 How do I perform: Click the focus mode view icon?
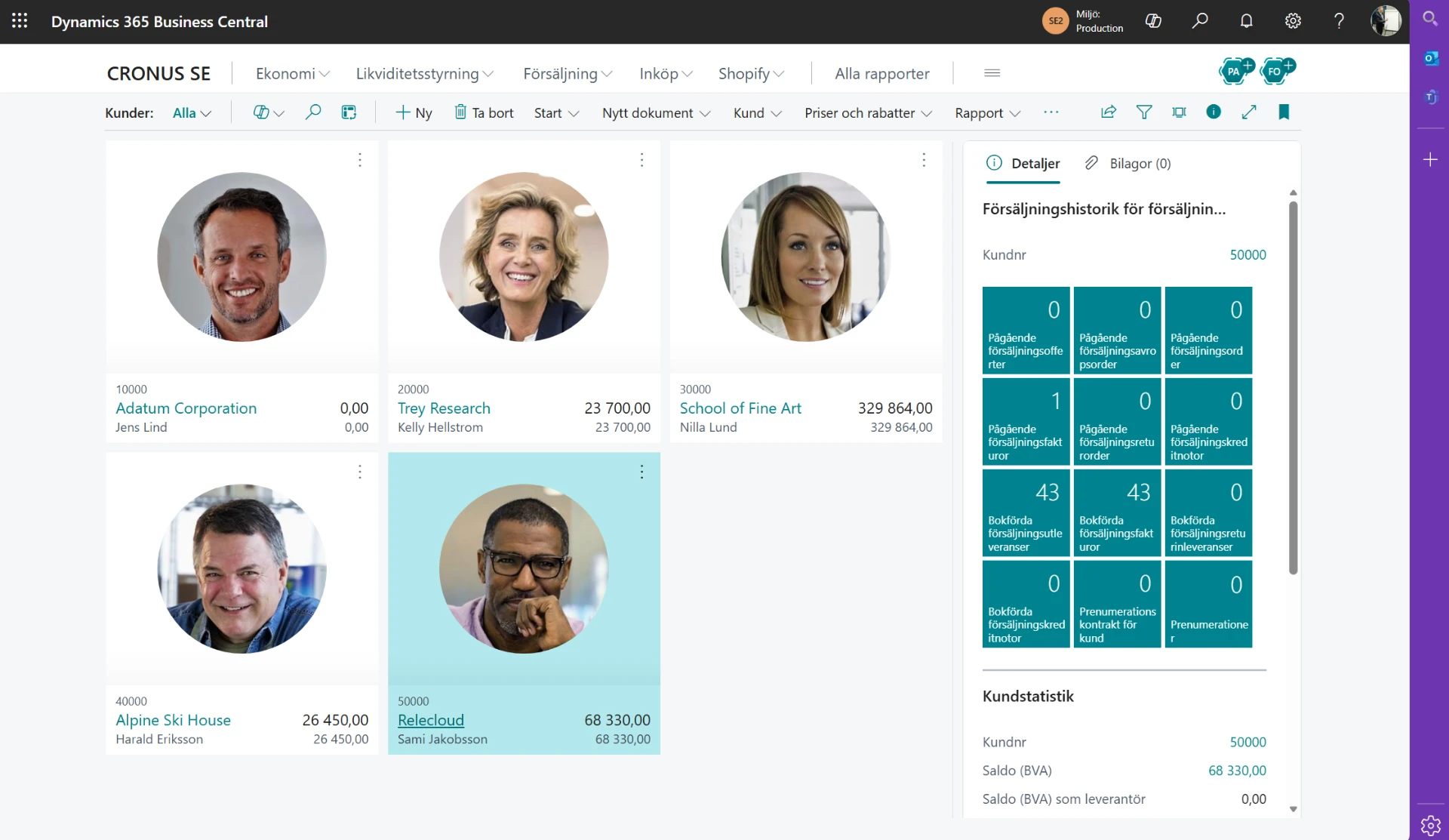(x=1179, y=112)
